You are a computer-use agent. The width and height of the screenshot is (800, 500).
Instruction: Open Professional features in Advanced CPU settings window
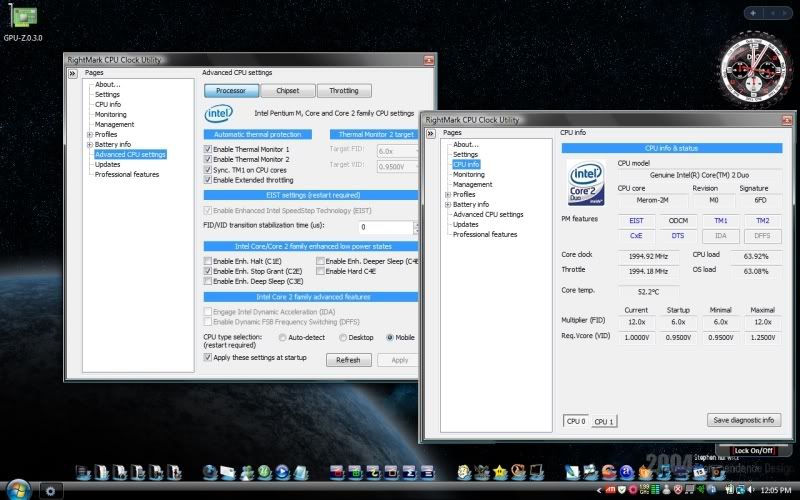click(x=127, y=174)
